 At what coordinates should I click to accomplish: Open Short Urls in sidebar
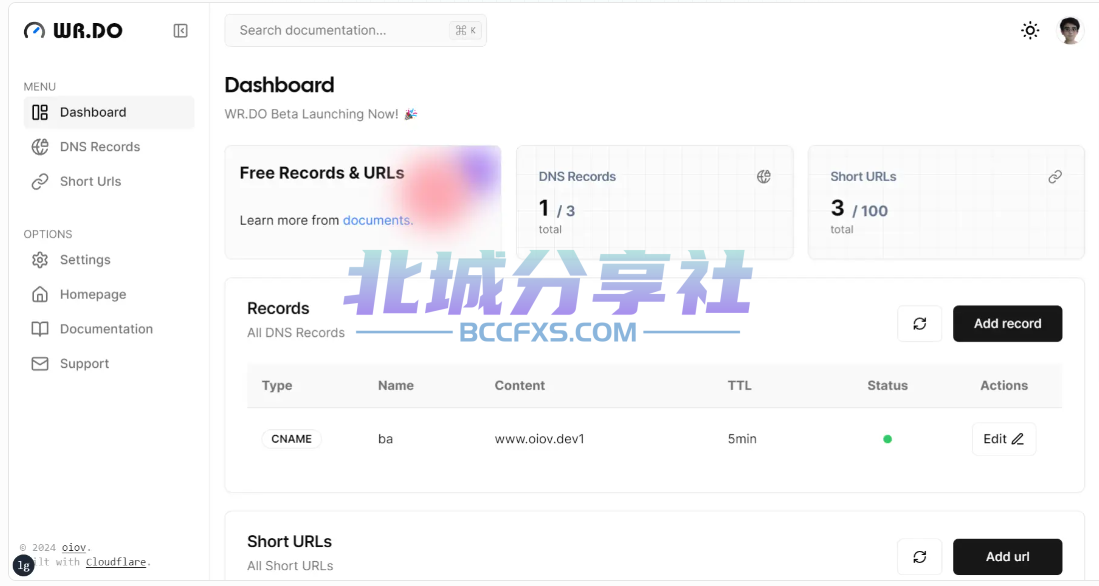(109, 182)
